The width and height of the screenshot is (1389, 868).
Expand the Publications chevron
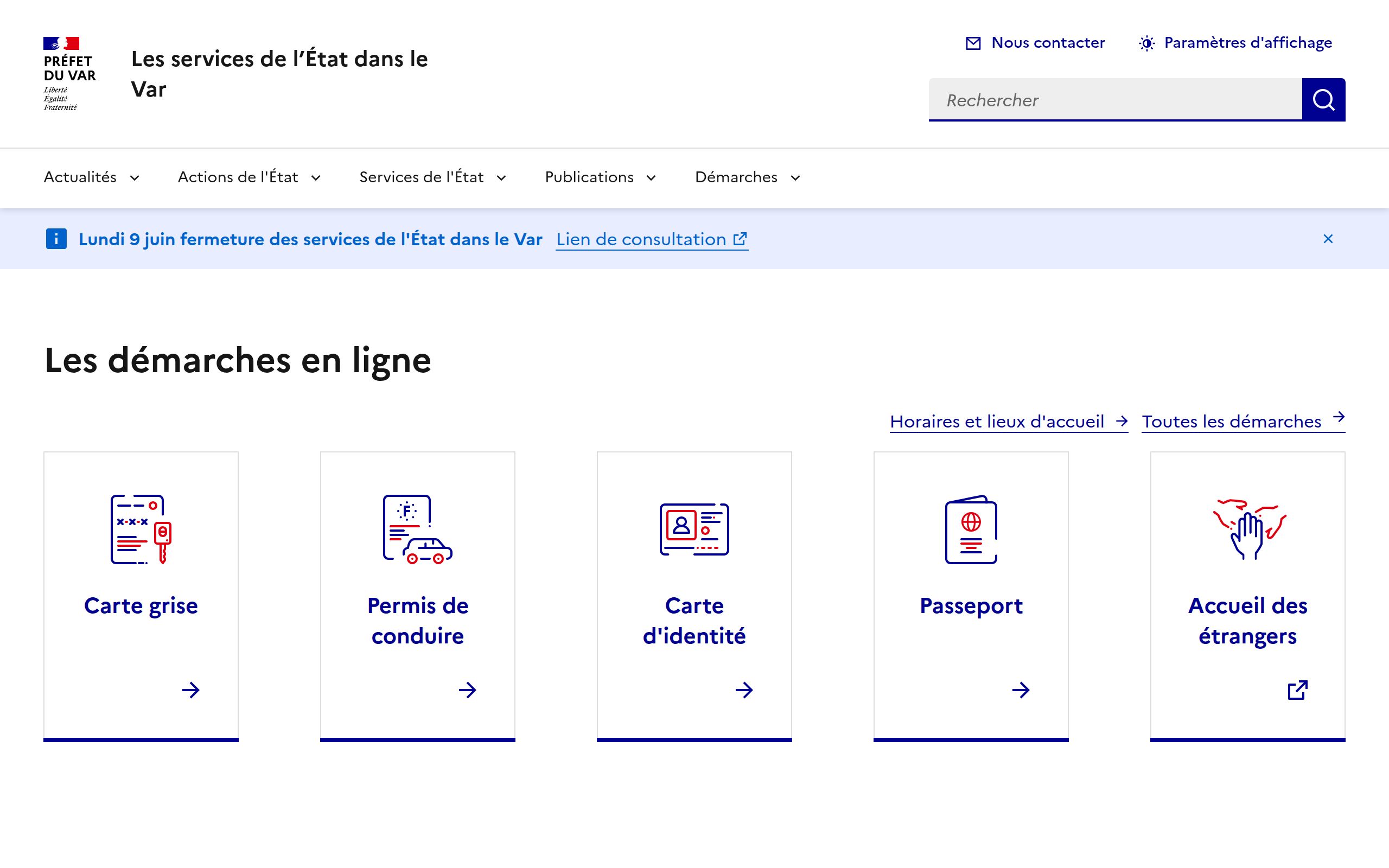coord(651,178)
